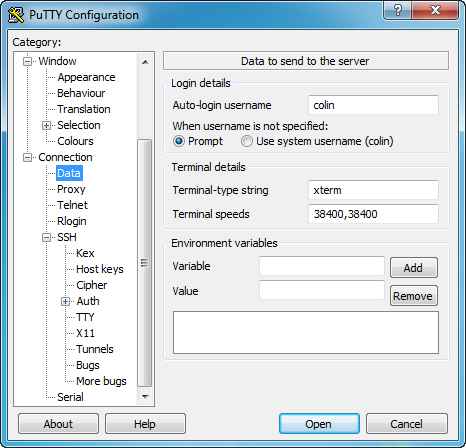466x448 pixels.
Task: Click the Auto-login username field
Action: 373,105
